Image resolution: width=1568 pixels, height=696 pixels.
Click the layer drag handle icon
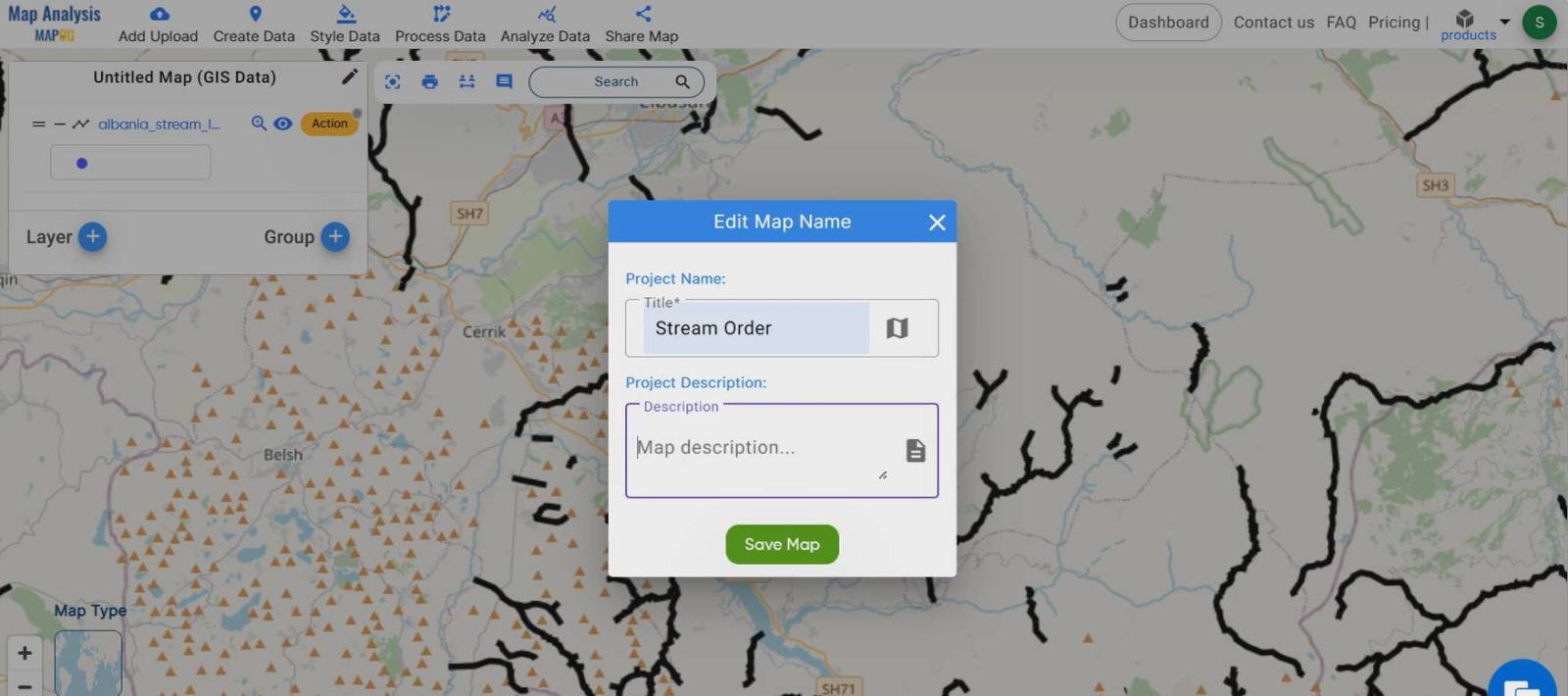click(x=38, y=124)
